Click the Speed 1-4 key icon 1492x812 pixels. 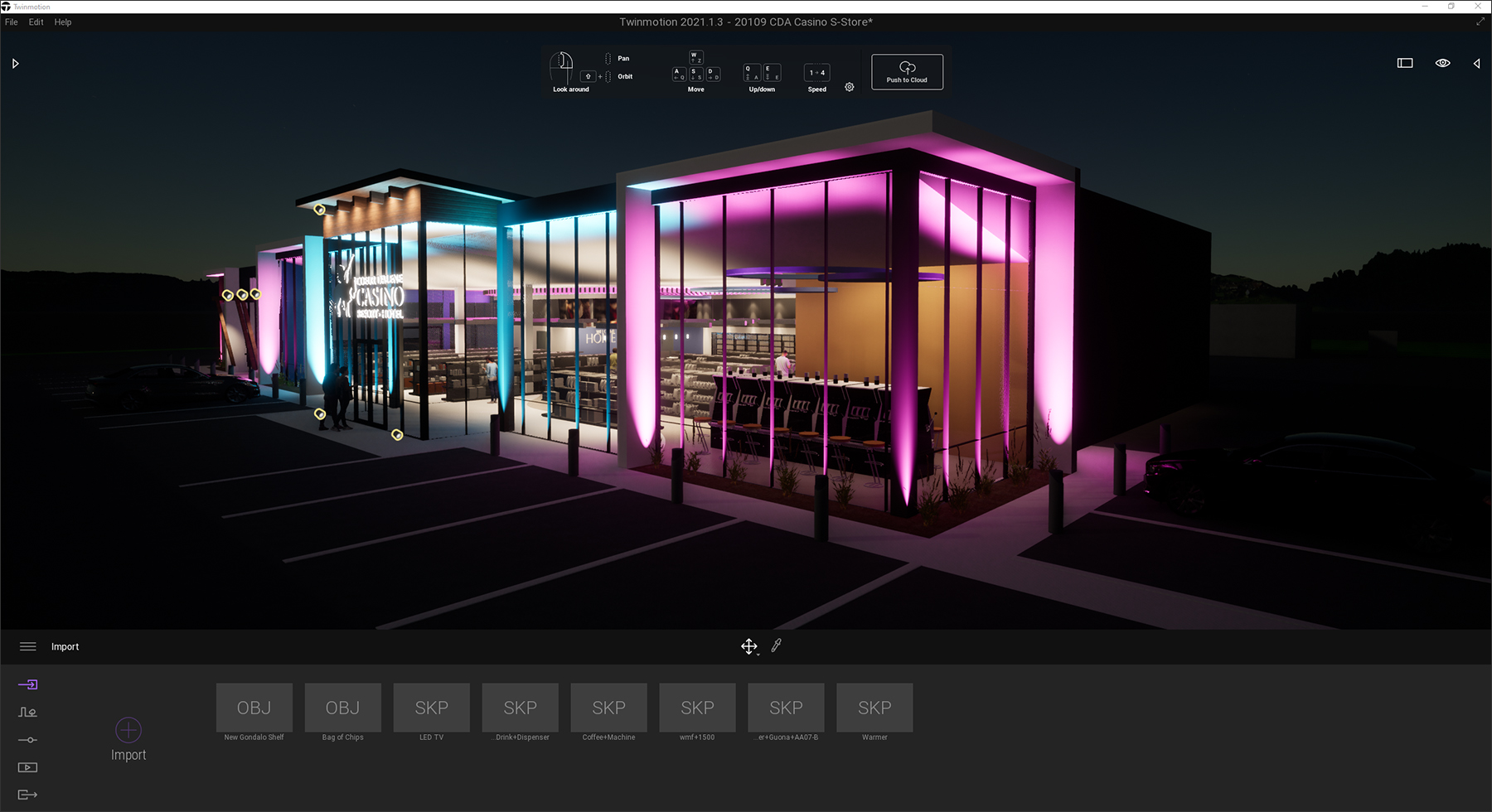[817, 73]
